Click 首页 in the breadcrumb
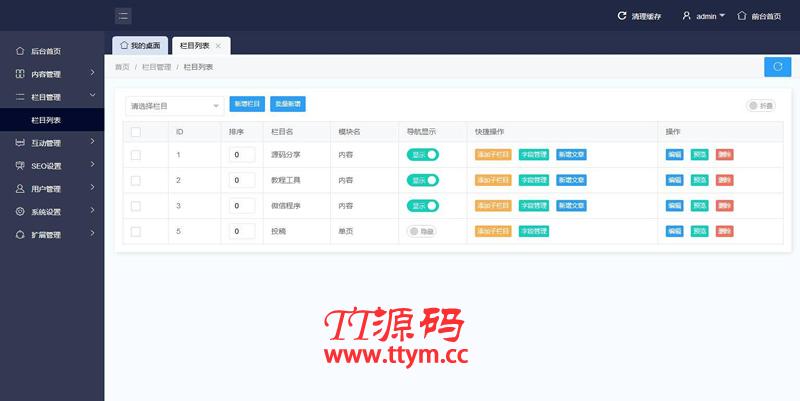 [x=122, y=67]
